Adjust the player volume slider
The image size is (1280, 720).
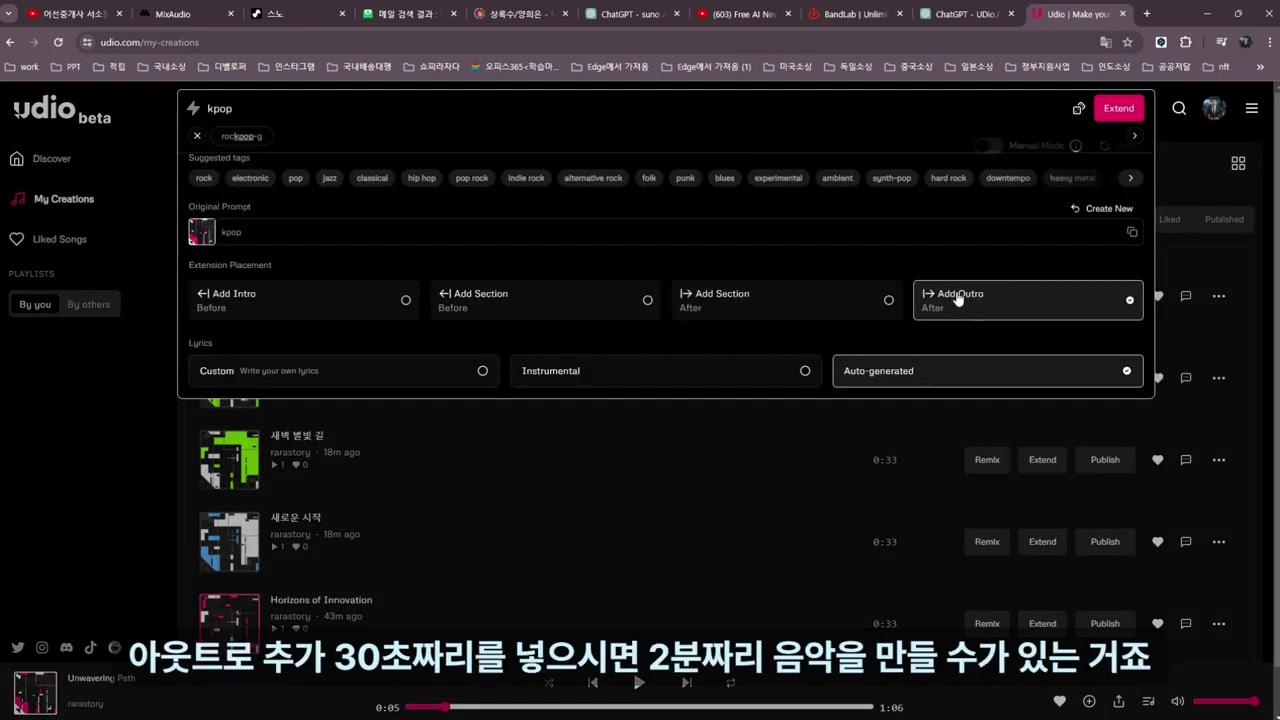coord(1226,701)
